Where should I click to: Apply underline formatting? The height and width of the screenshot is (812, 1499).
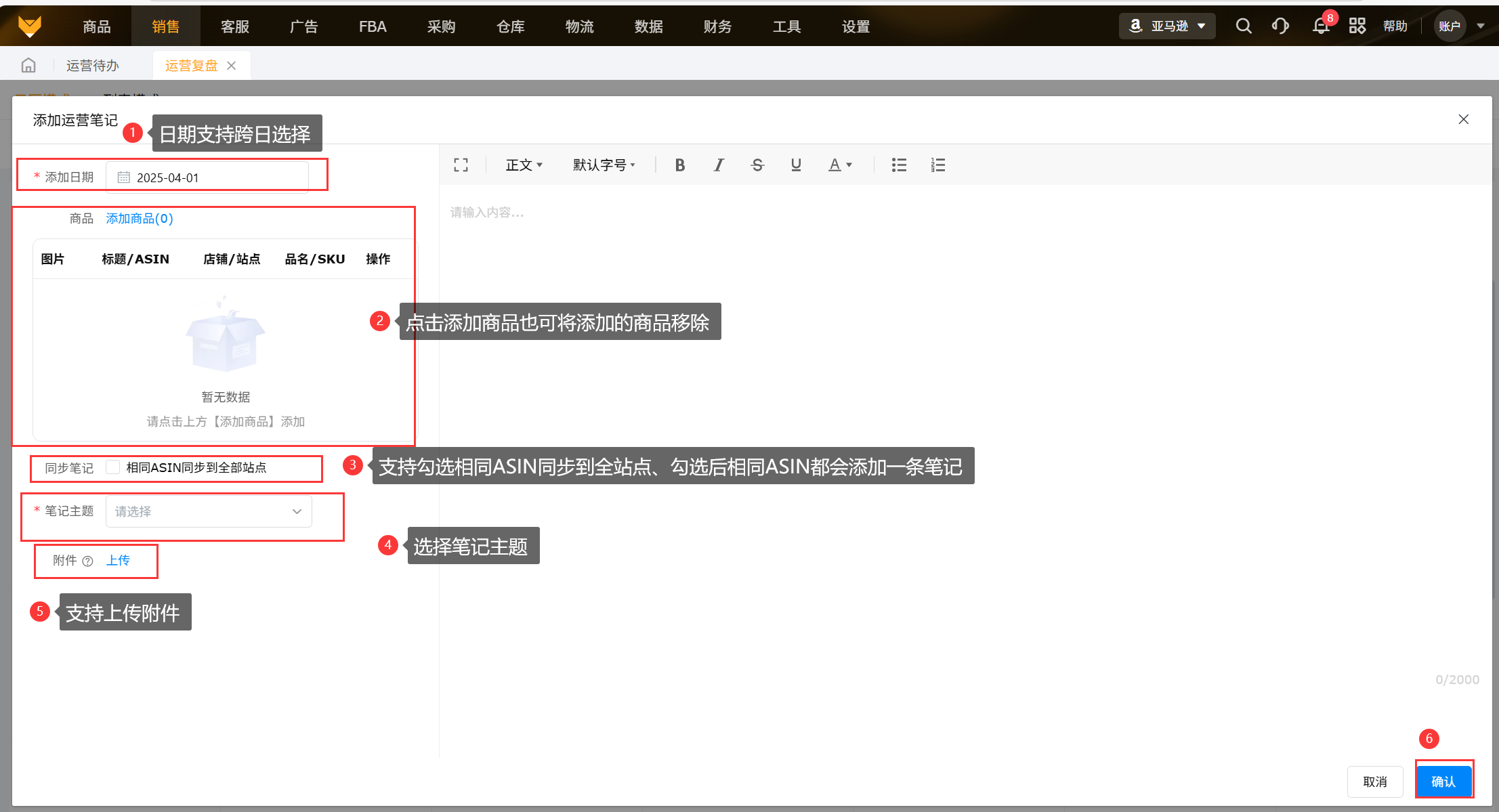click(x=796, y=165)
